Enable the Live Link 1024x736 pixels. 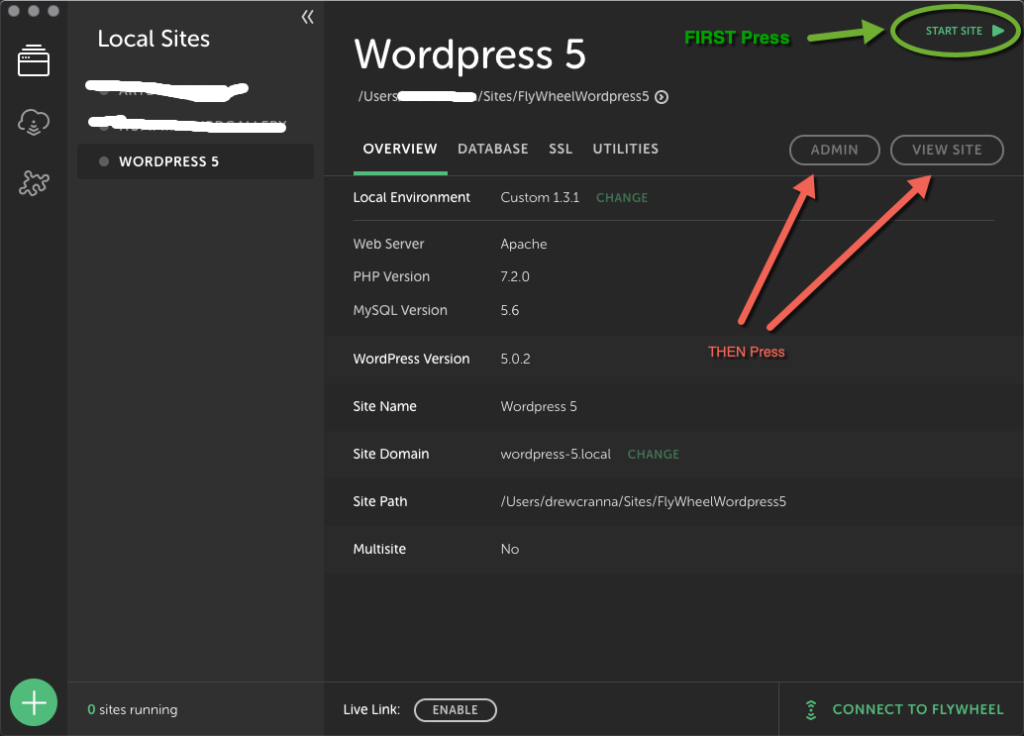point(455,710)
